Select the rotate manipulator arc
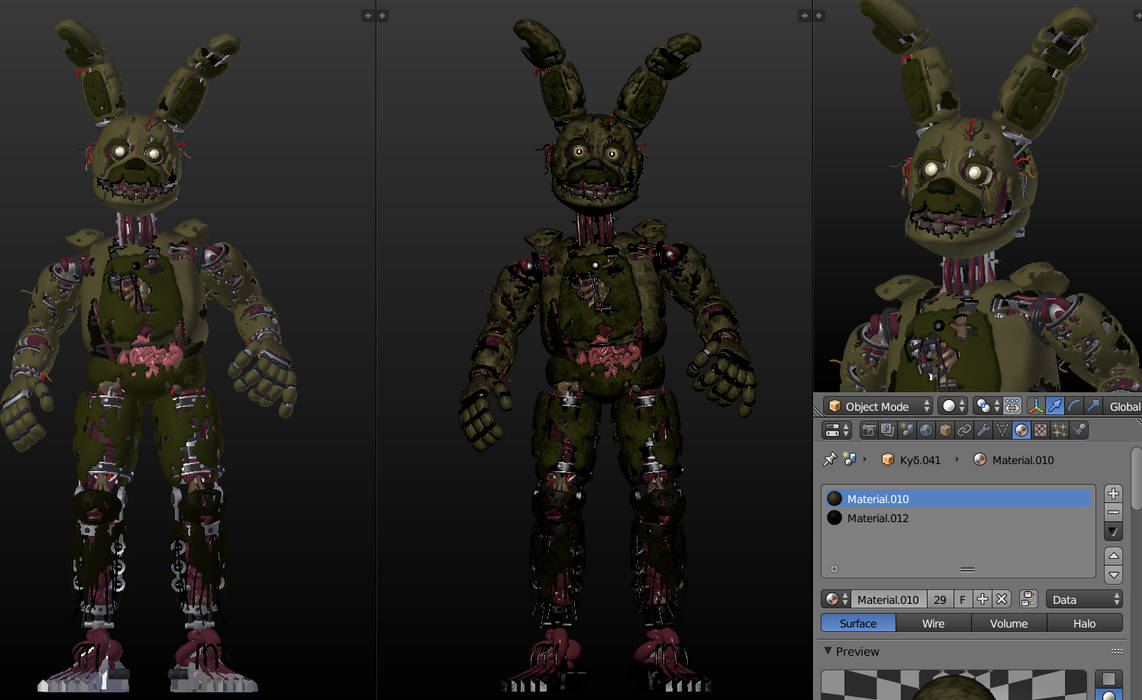 (1074, 406)
